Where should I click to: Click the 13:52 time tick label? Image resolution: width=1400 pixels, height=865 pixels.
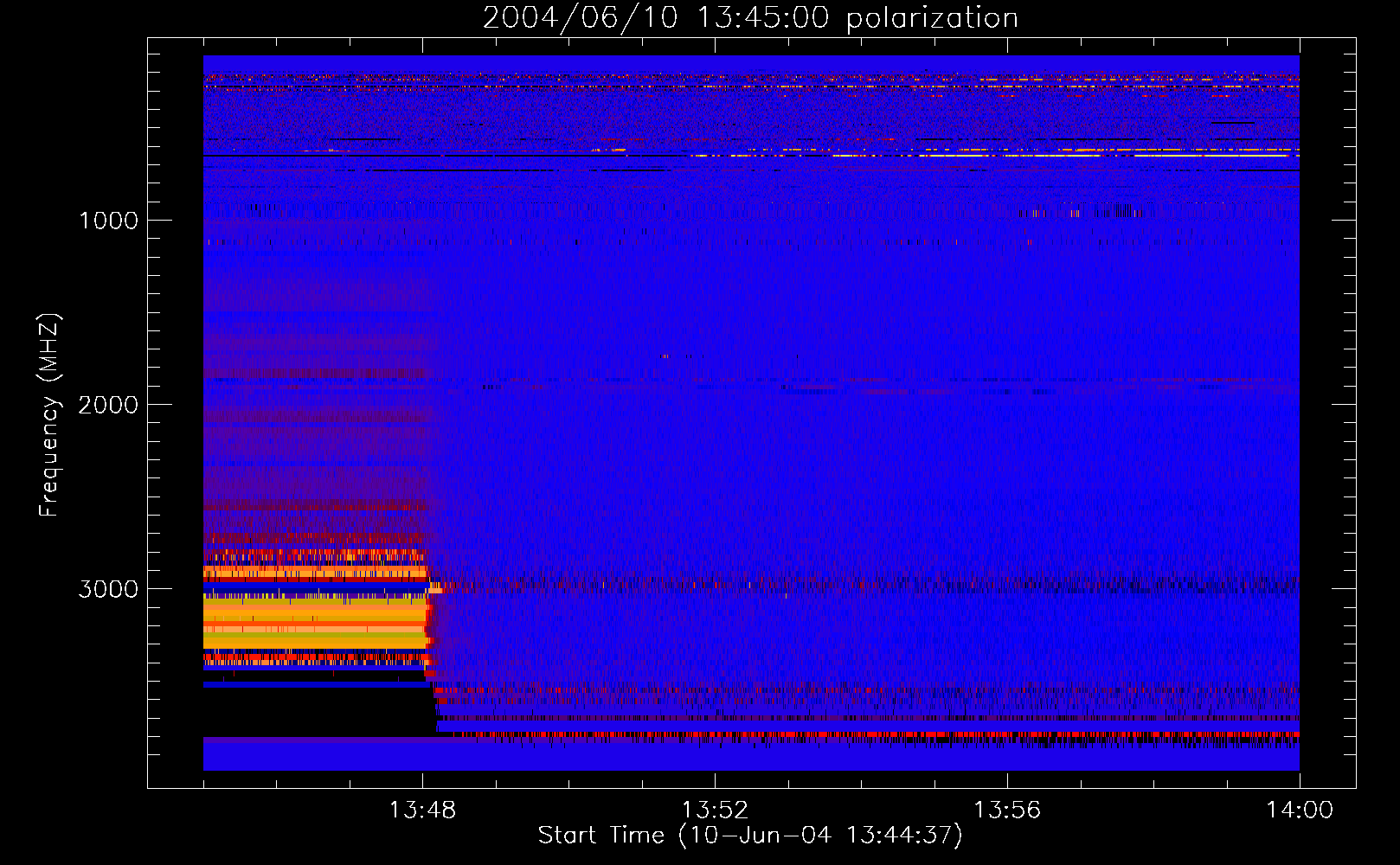pyautogui.click(x=715, y=810)
